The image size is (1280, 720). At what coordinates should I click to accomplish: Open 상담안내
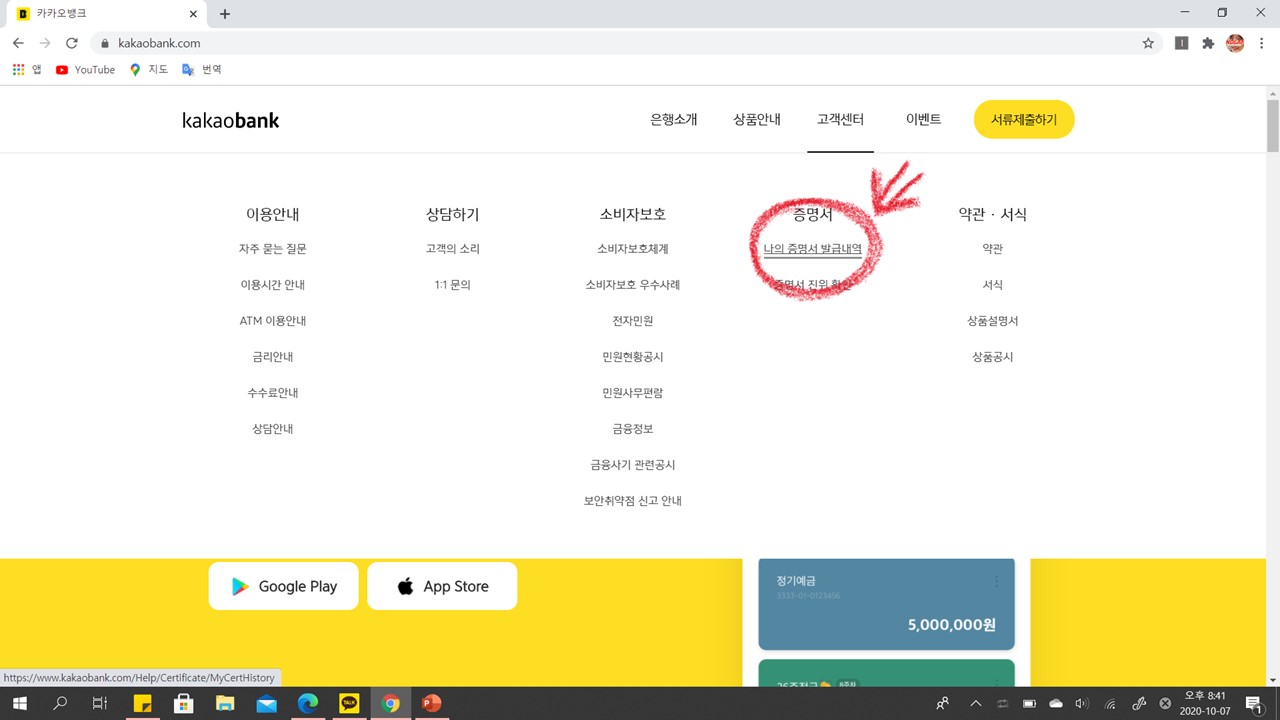point(273,429)
